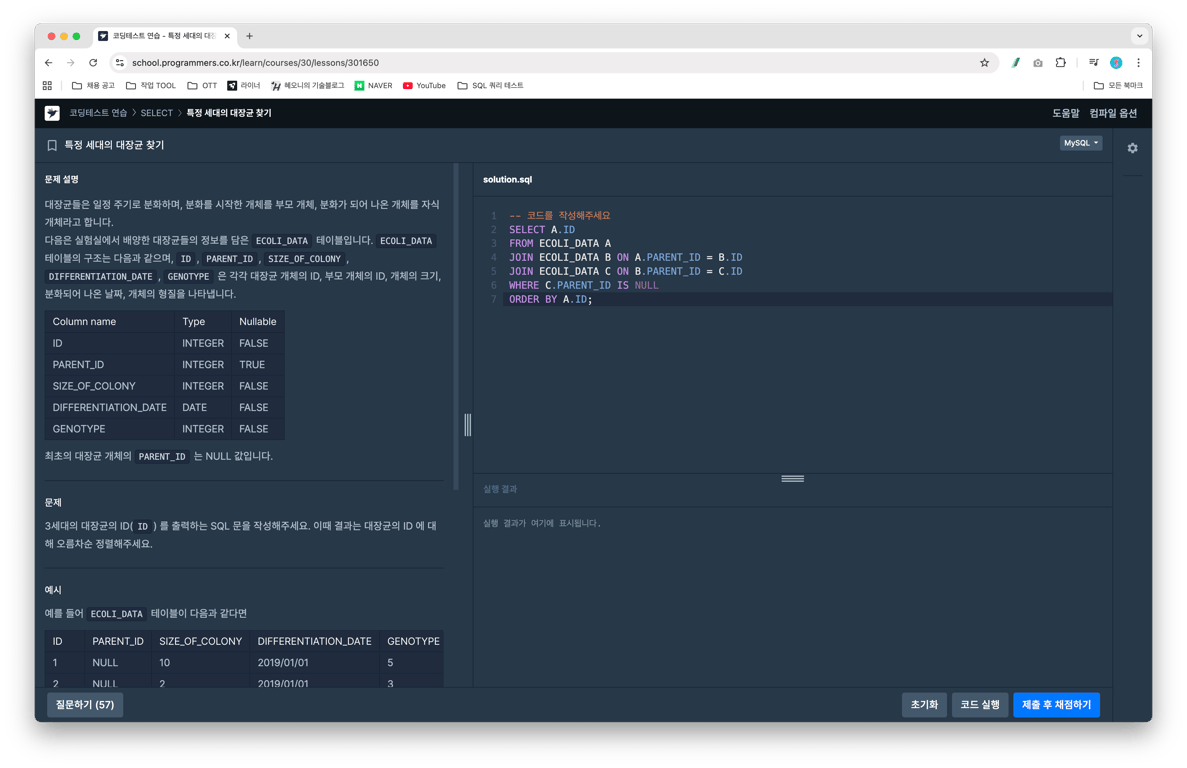Open the YouTube bookmark

(424, 86)
